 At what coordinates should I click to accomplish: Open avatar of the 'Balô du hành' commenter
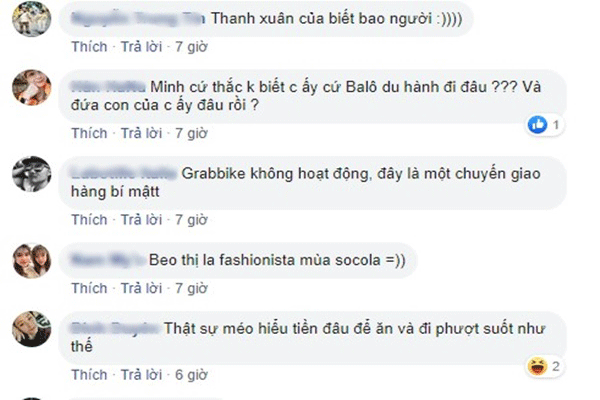point(32,87)
